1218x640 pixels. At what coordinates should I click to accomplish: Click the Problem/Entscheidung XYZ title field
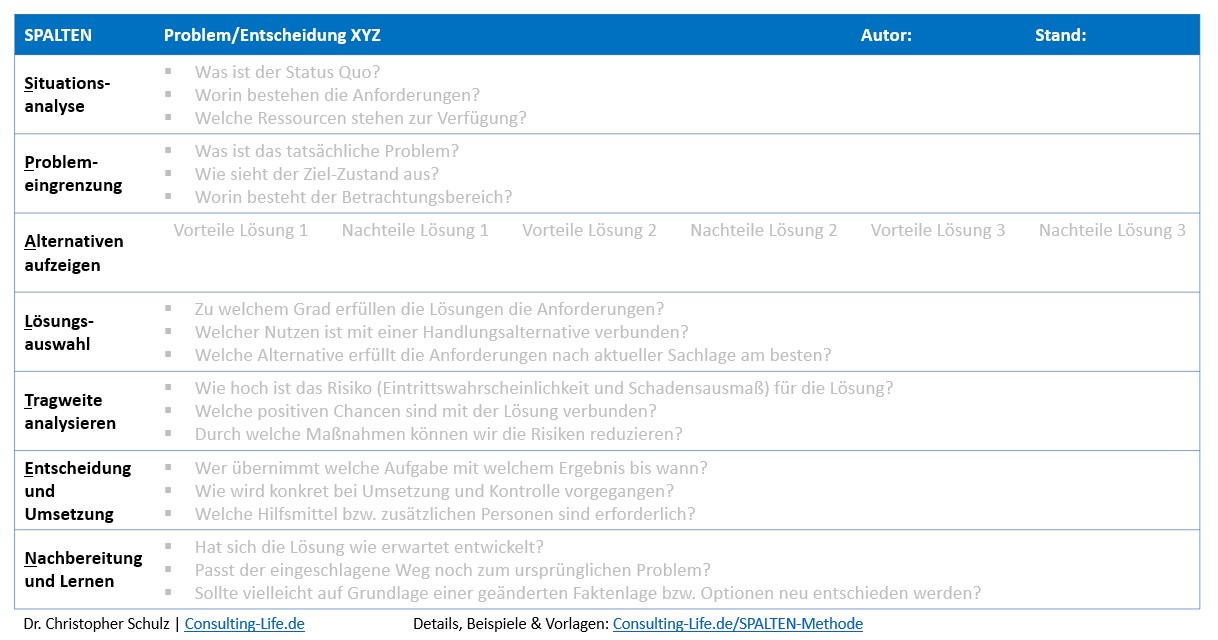pos(272,35)
